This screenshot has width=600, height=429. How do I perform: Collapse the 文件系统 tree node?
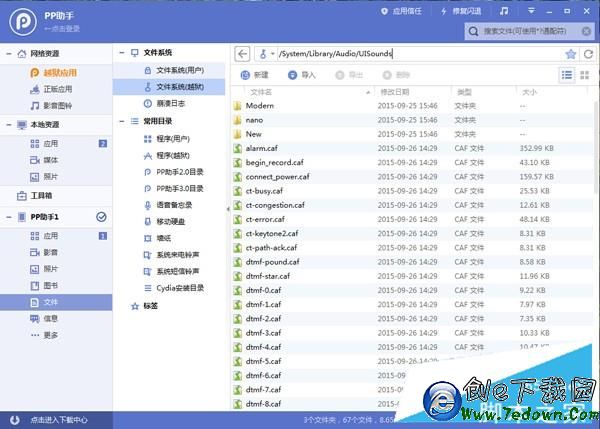coord(122,53)
